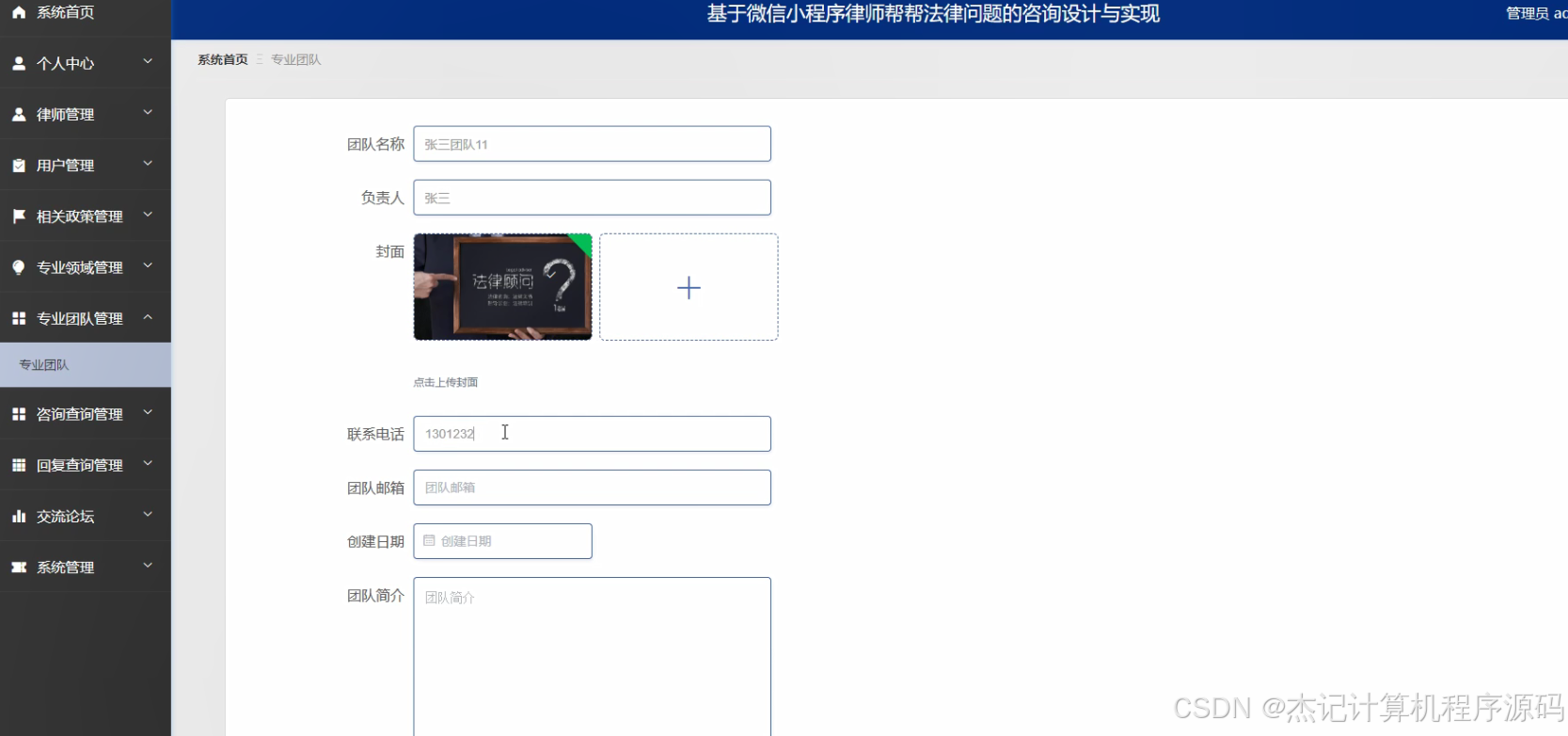This screenshot has width=1568, height=736.
Task: Click the 点击上传封面 hint text
Action: click(x=446, y=382)
